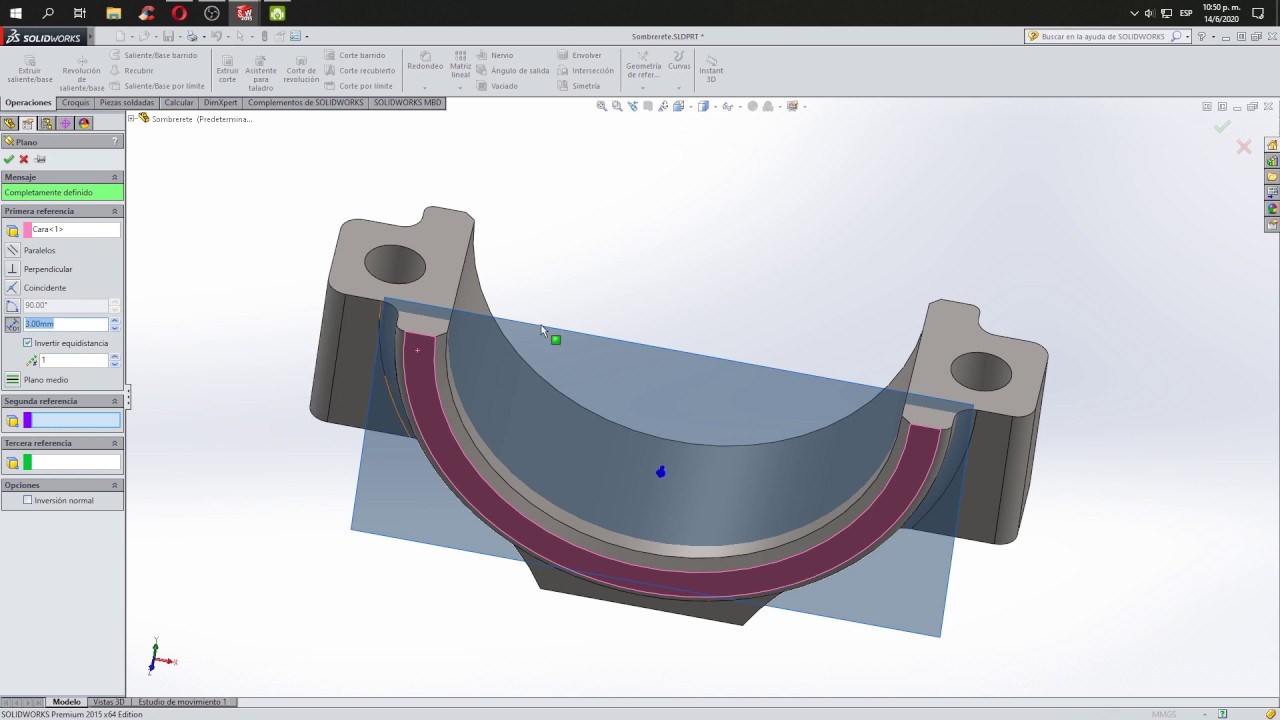
Task: Click the Redondeo fillet tool
Action: pyautogui.click(x=425, y=61)
